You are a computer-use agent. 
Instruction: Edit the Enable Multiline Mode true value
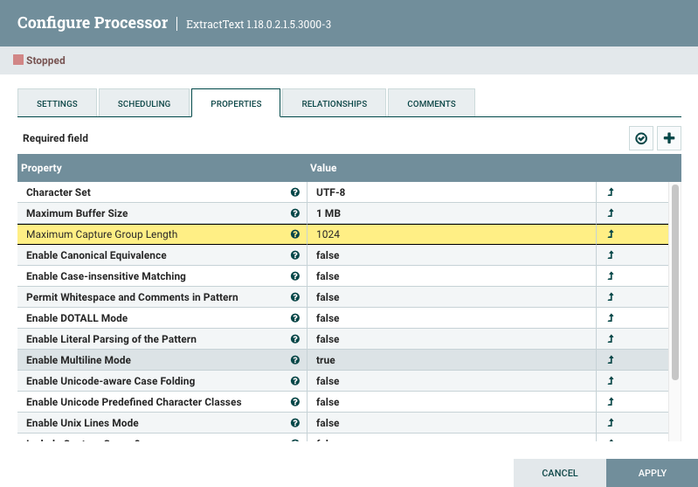451,360
